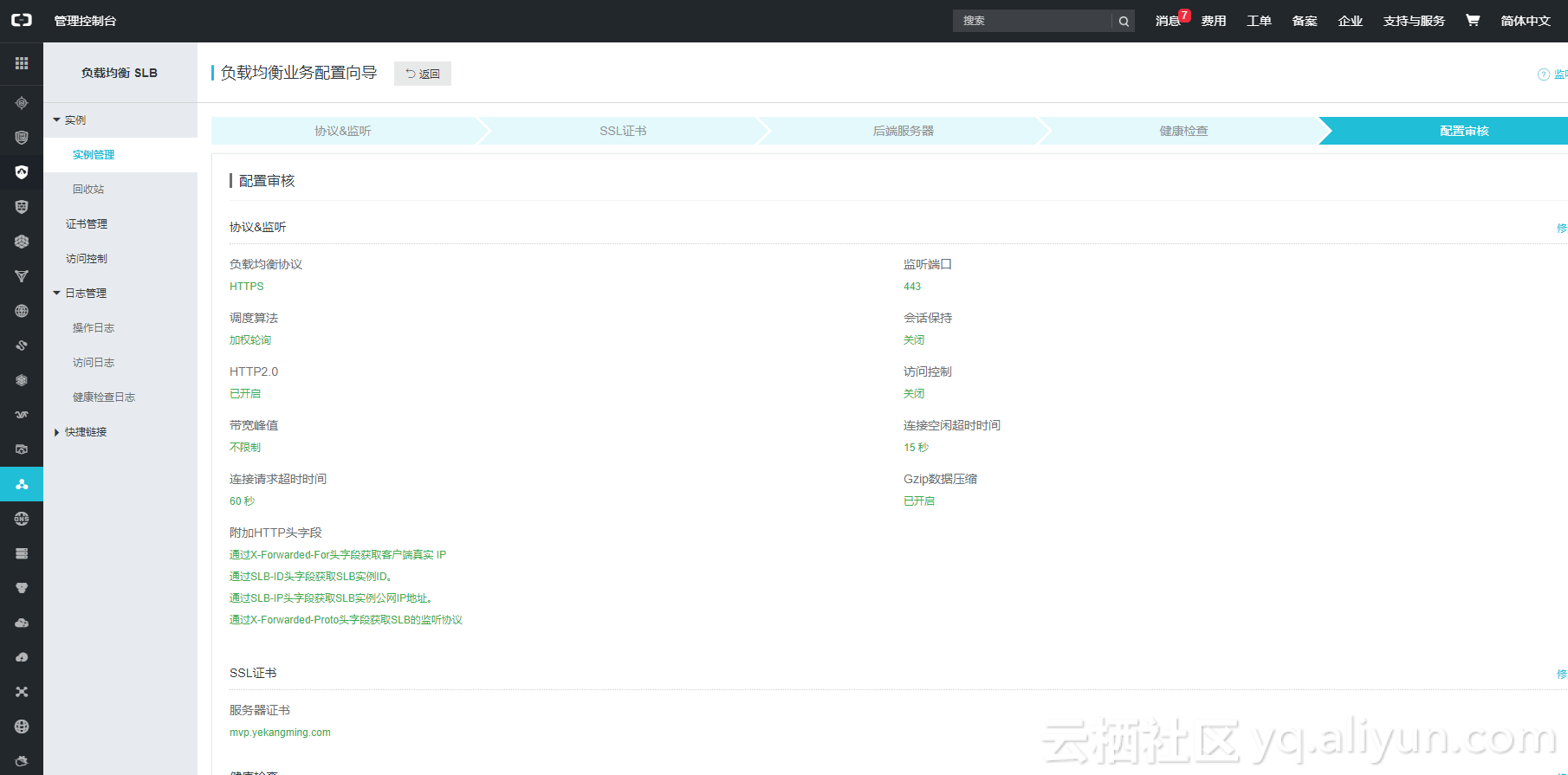Click the target-shaped sidebar icon
The width and height of the screenshot is (1568, 775).
[x=22, y=103]
